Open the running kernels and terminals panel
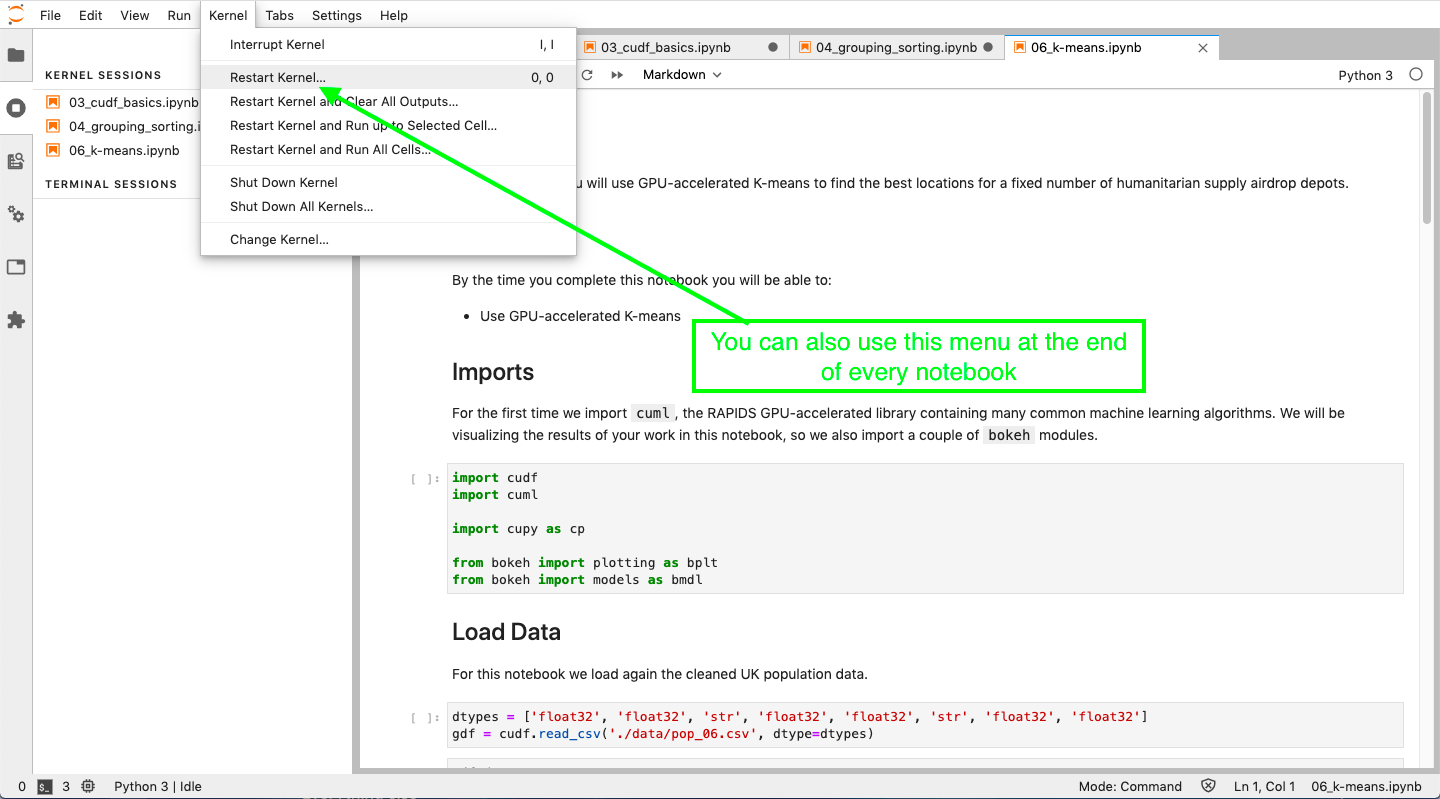The width and height of the screenshot is (1440, 799). pos(16,108)
